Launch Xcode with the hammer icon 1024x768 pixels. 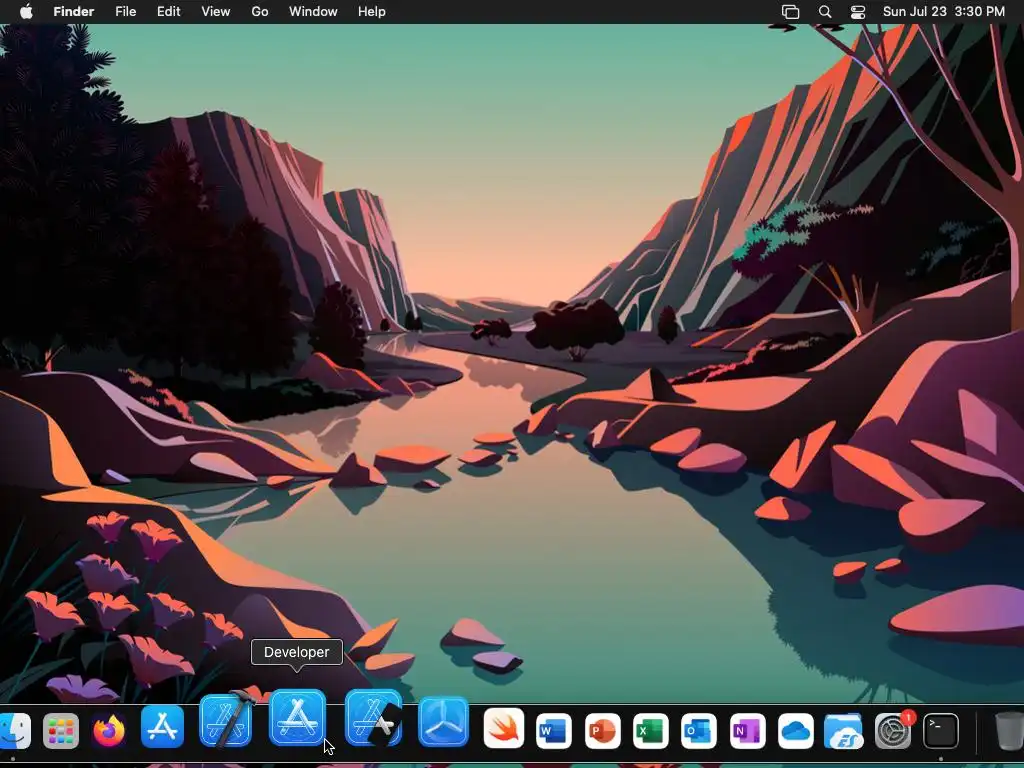click(226, 720)
